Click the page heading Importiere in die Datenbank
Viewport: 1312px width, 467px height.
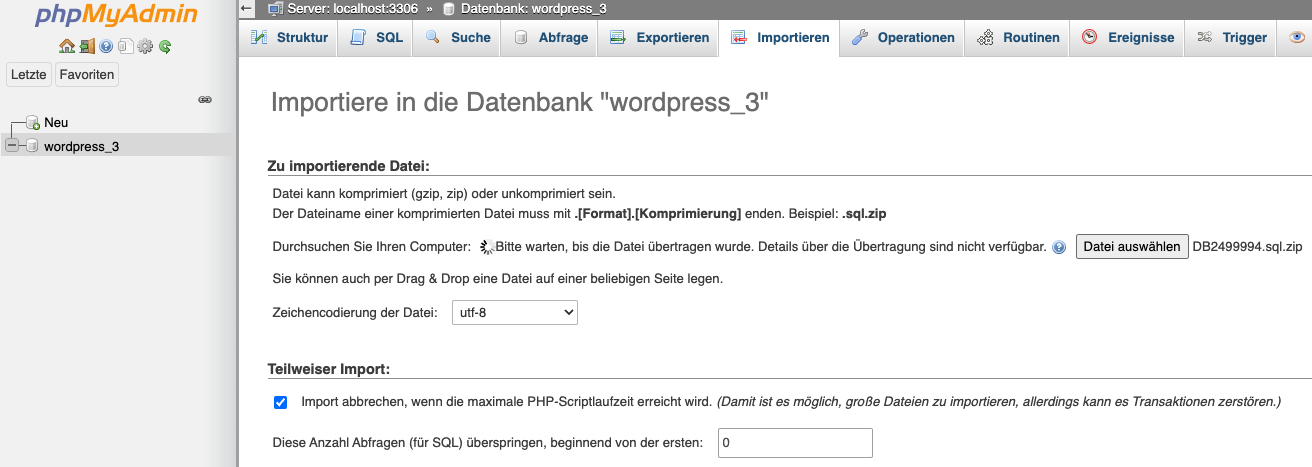point(520,103)
